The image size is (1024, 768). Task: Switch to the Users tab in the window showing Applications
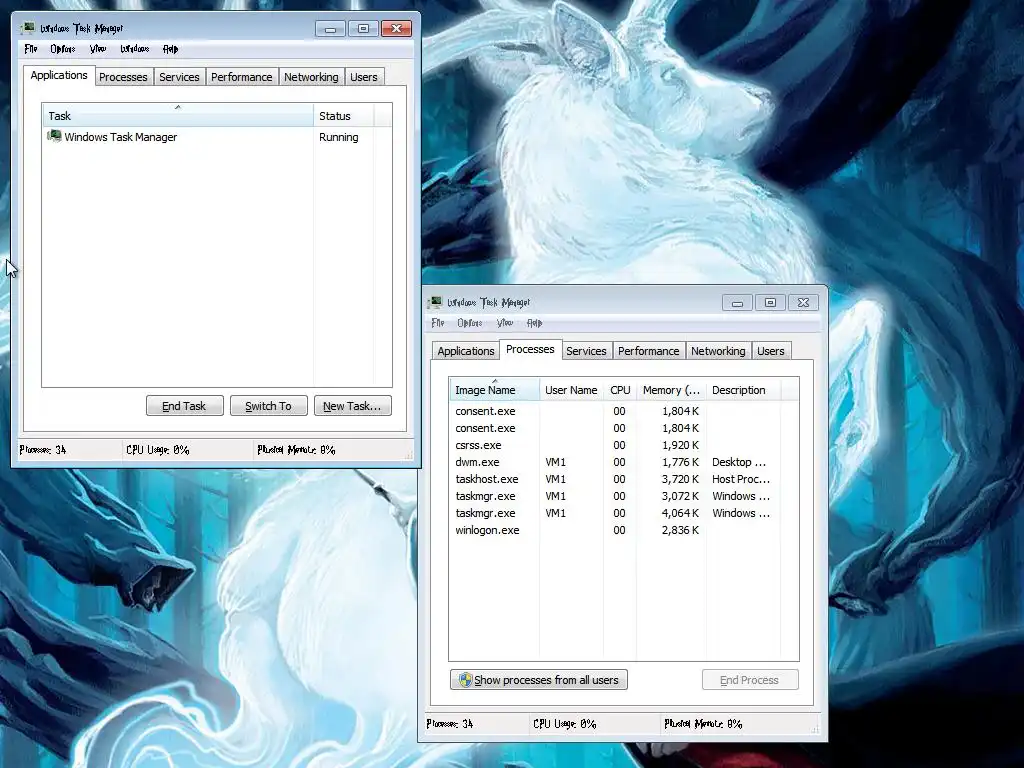point(364,77)
